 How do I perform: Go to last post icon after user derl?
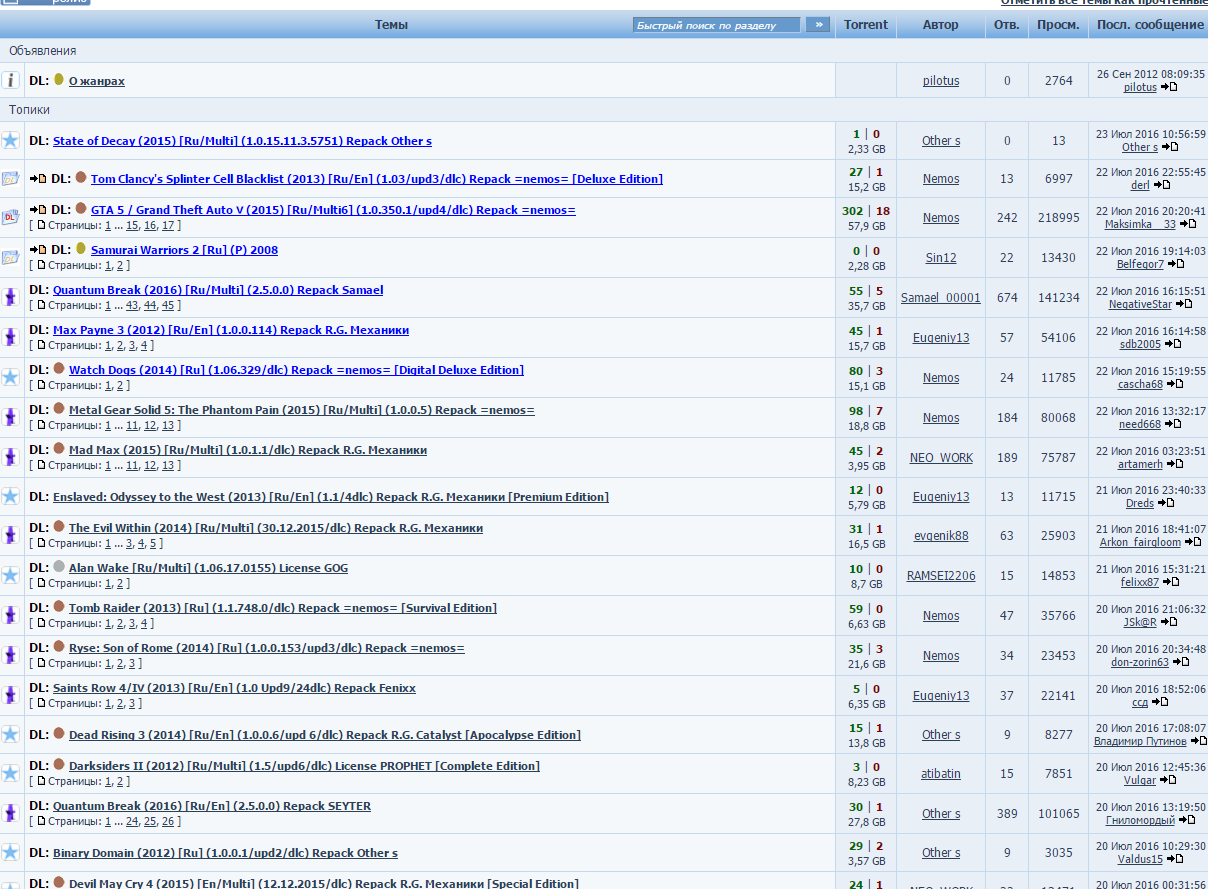tap(1161, 185)
